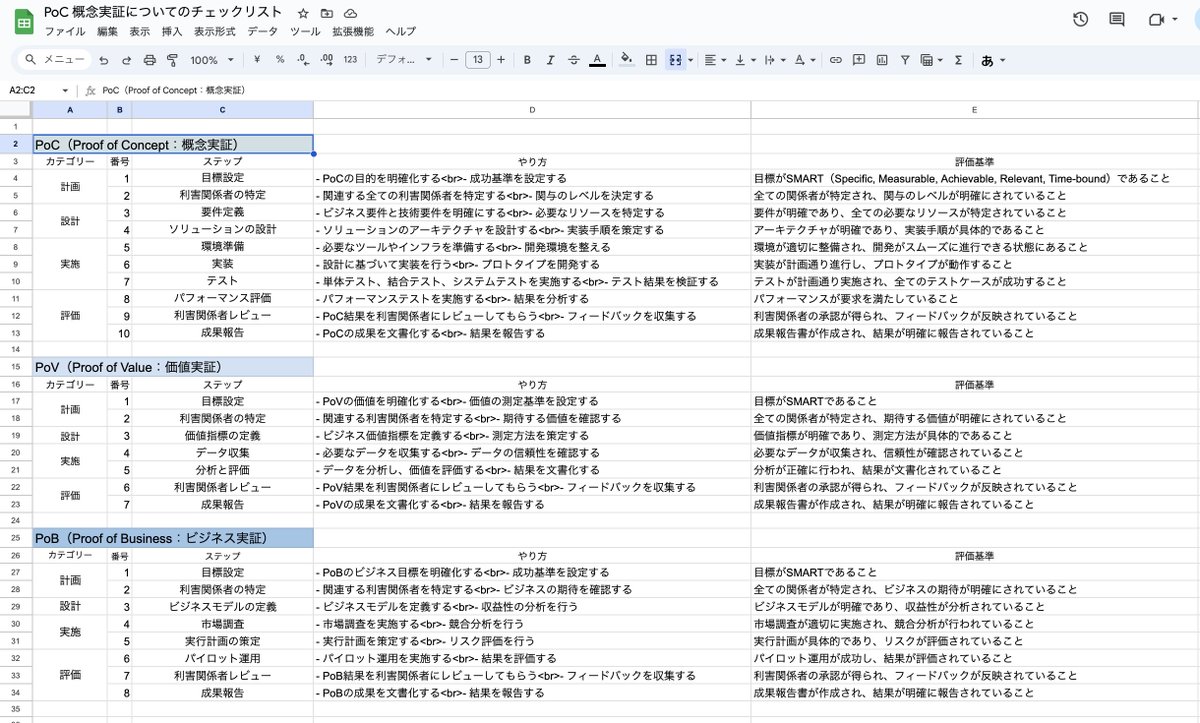Viewport: 1200px width, 723px height.
Task: Open the 表示 menu
Action: coord(140,32)
